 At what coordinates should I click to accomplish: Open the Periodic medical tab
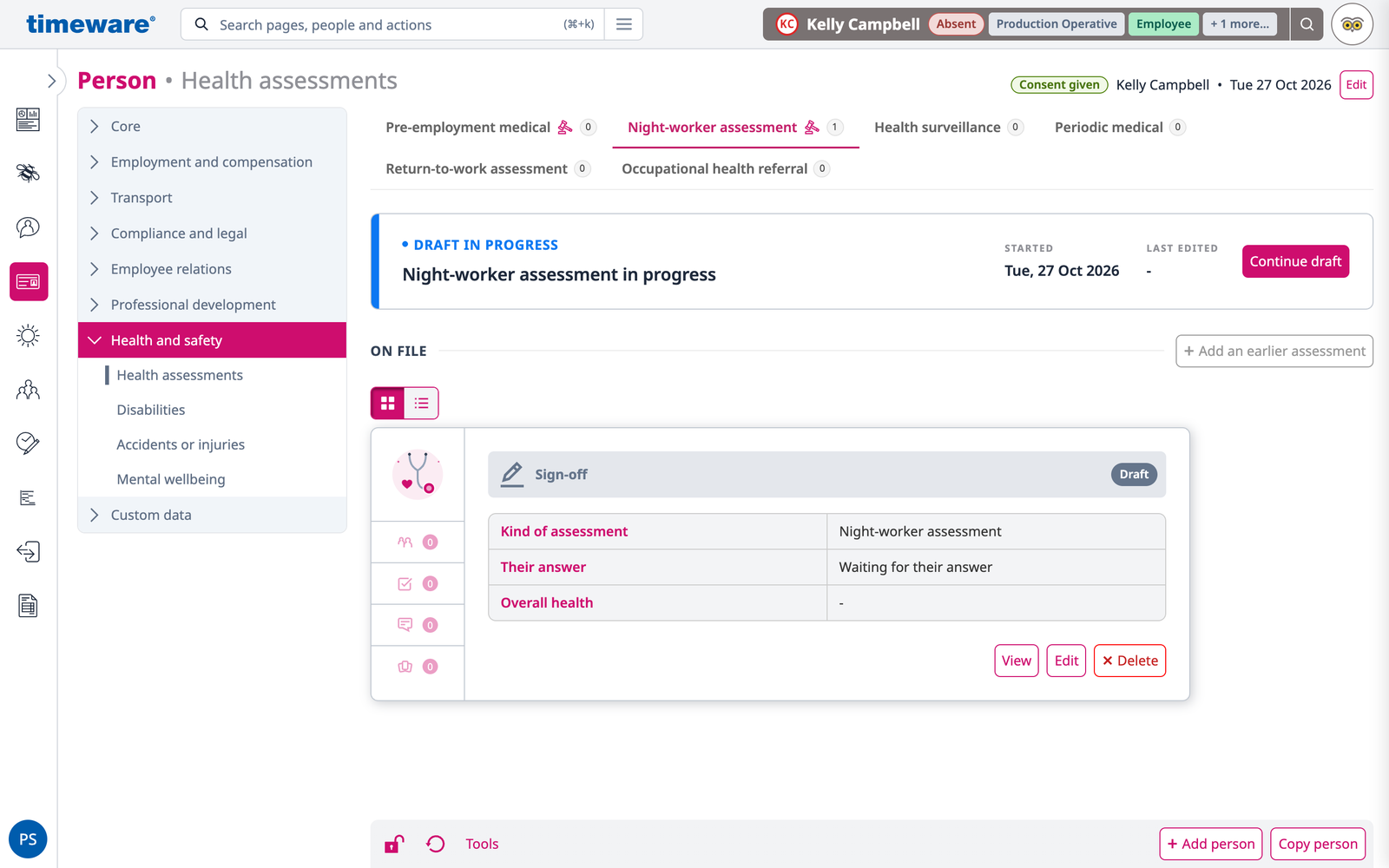pos(1120,128)
